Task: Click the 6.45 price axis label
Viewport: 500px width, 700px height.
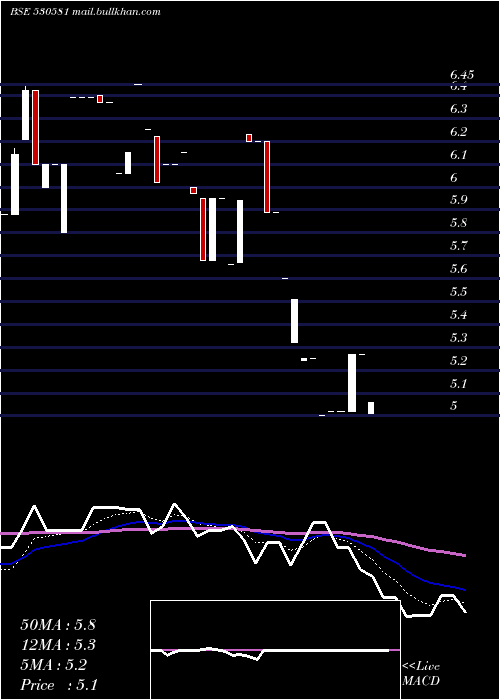Action: coord(462,75)
